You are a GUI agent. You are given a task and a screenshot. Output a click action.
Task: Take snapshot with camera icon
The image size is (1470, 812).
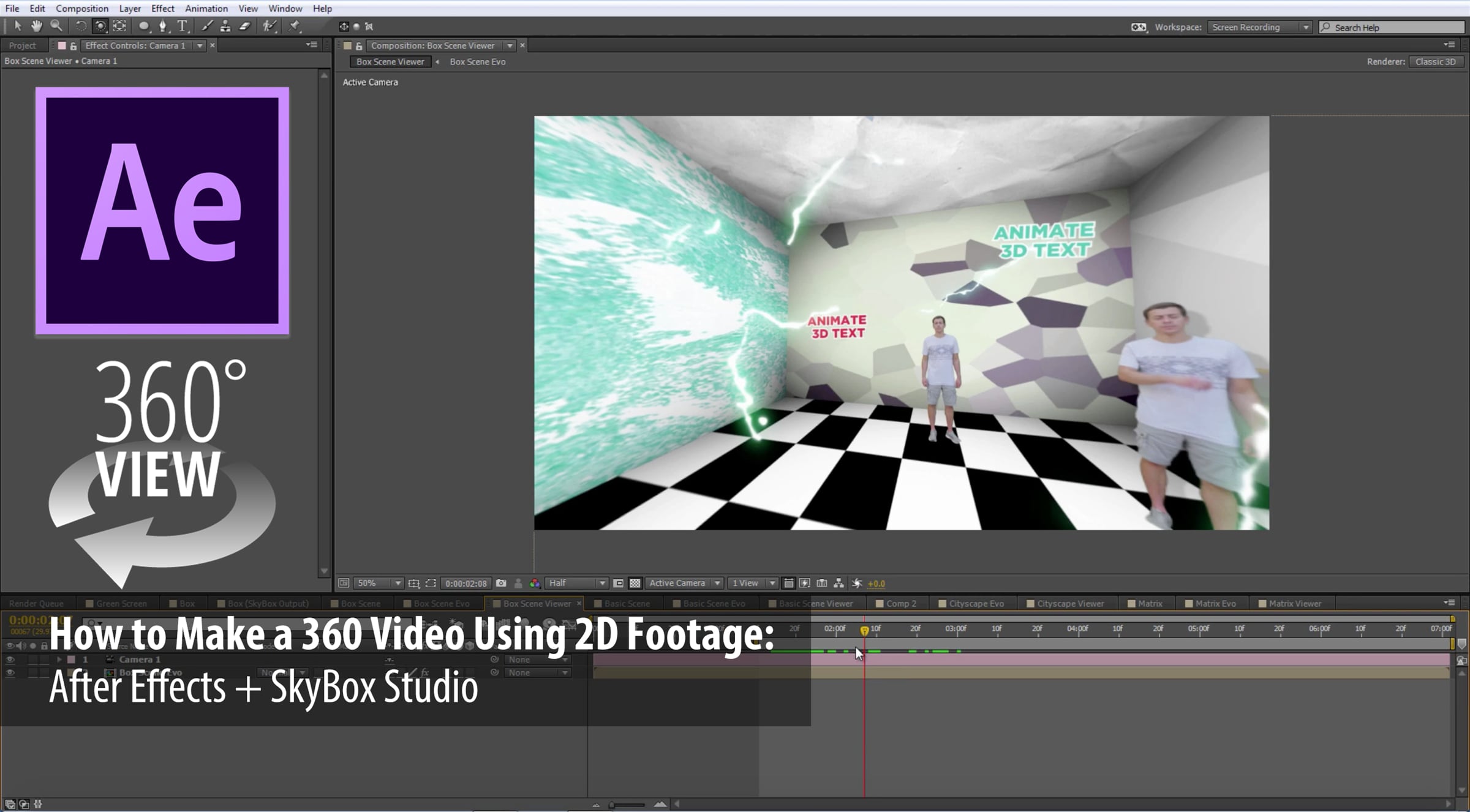[x=501, y=583]
